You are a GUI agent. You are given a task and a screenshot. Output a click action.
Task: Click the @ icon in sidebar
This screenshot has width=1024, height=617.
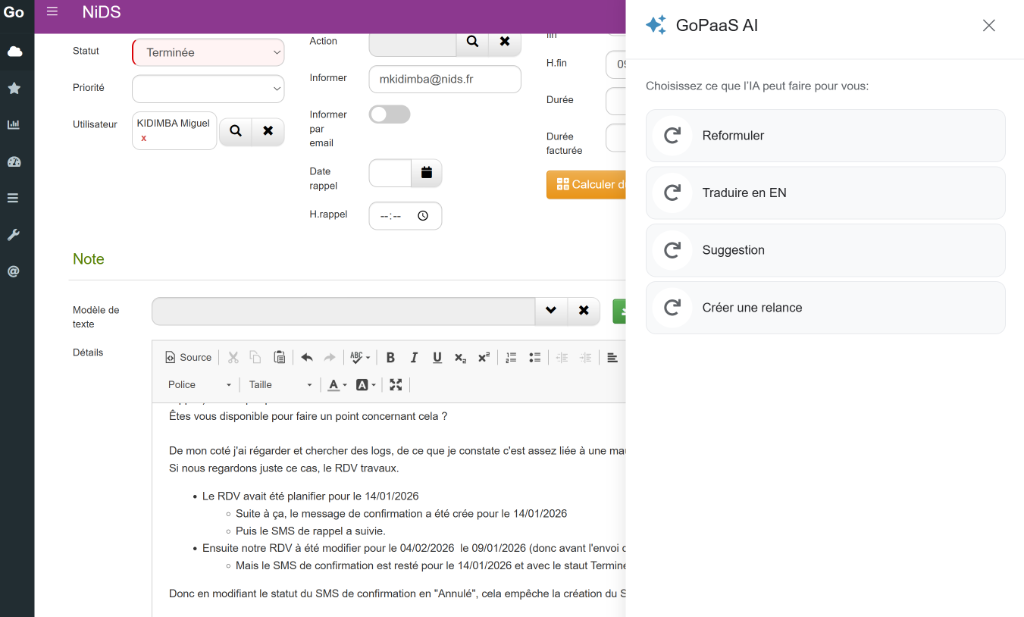[x=14, y=271]
